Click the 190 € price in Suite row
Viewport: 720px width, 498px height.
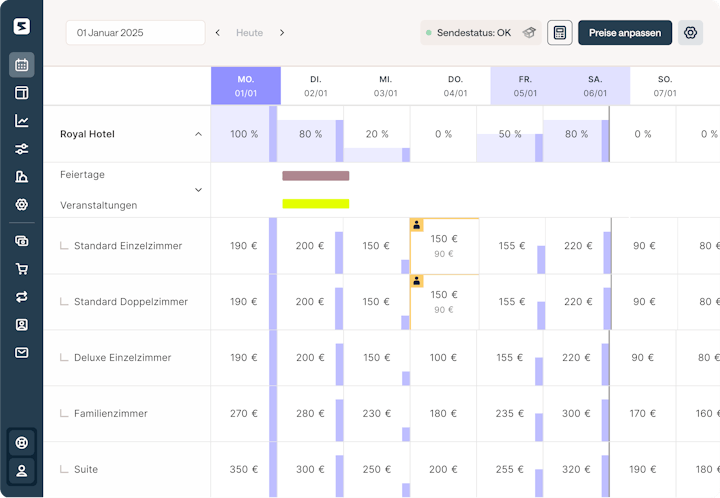point(642,469)
